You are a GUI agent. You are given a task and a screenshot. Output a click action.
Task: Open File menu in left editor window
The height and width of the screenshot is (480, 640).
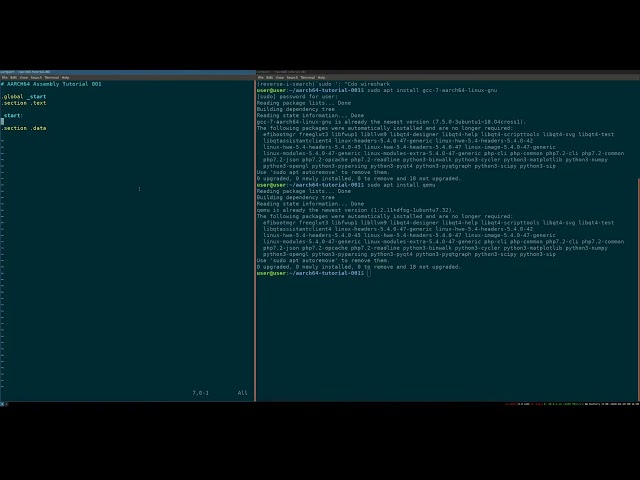[4, 77]
